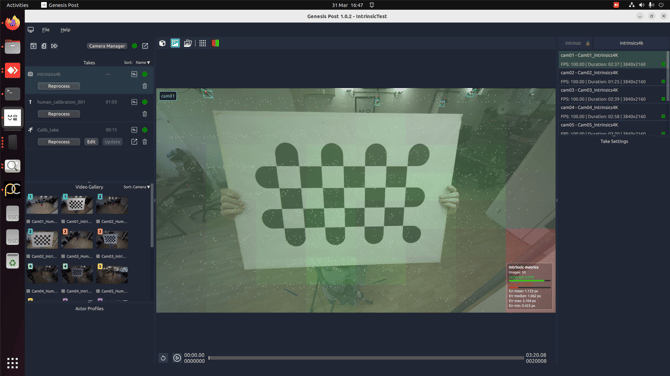The image size is (670, 376).
Task: Click the add new take icon
Action: point(33,46)
